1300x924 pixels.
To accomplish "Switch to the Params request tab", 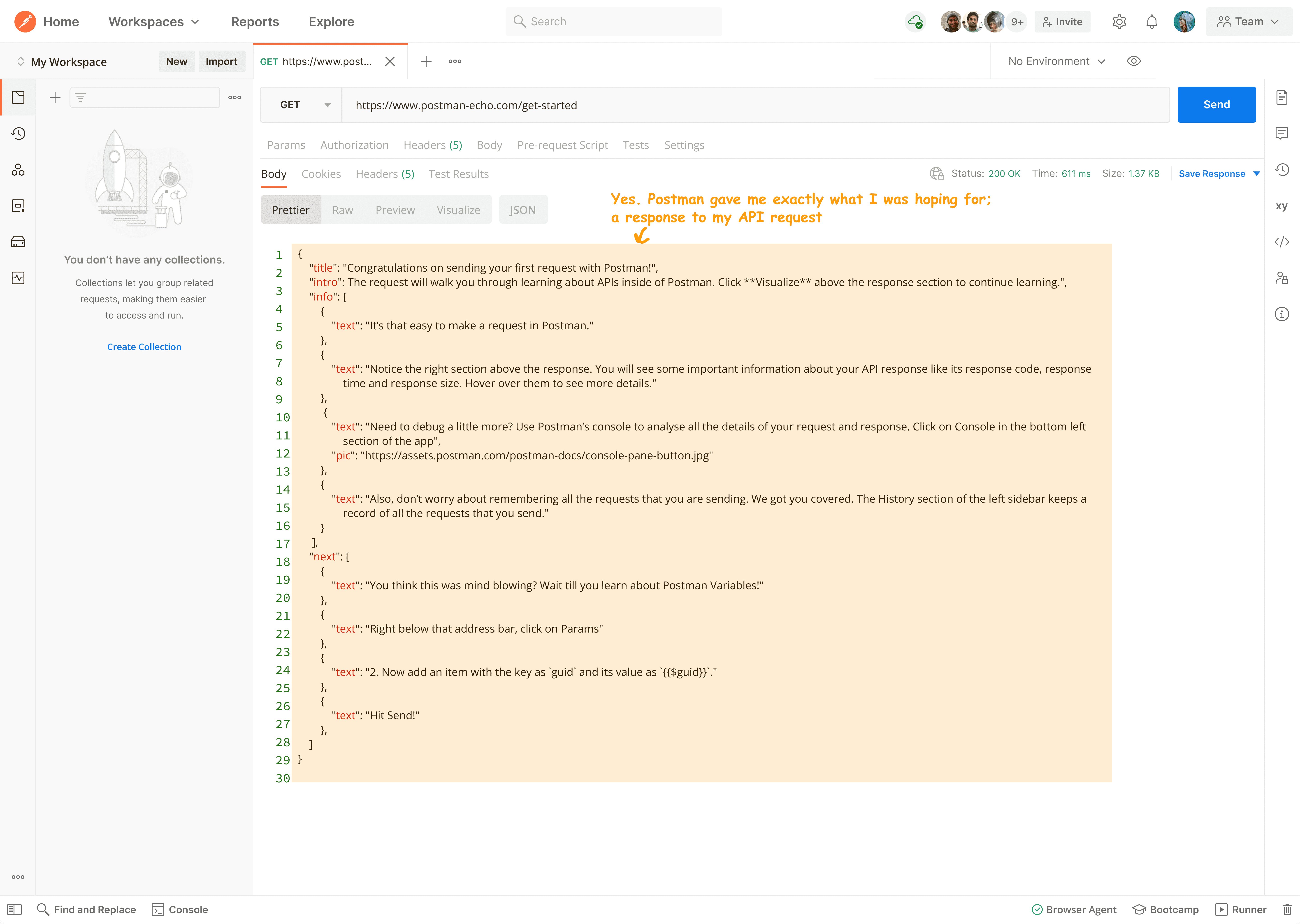I will [x=286, y=145].
